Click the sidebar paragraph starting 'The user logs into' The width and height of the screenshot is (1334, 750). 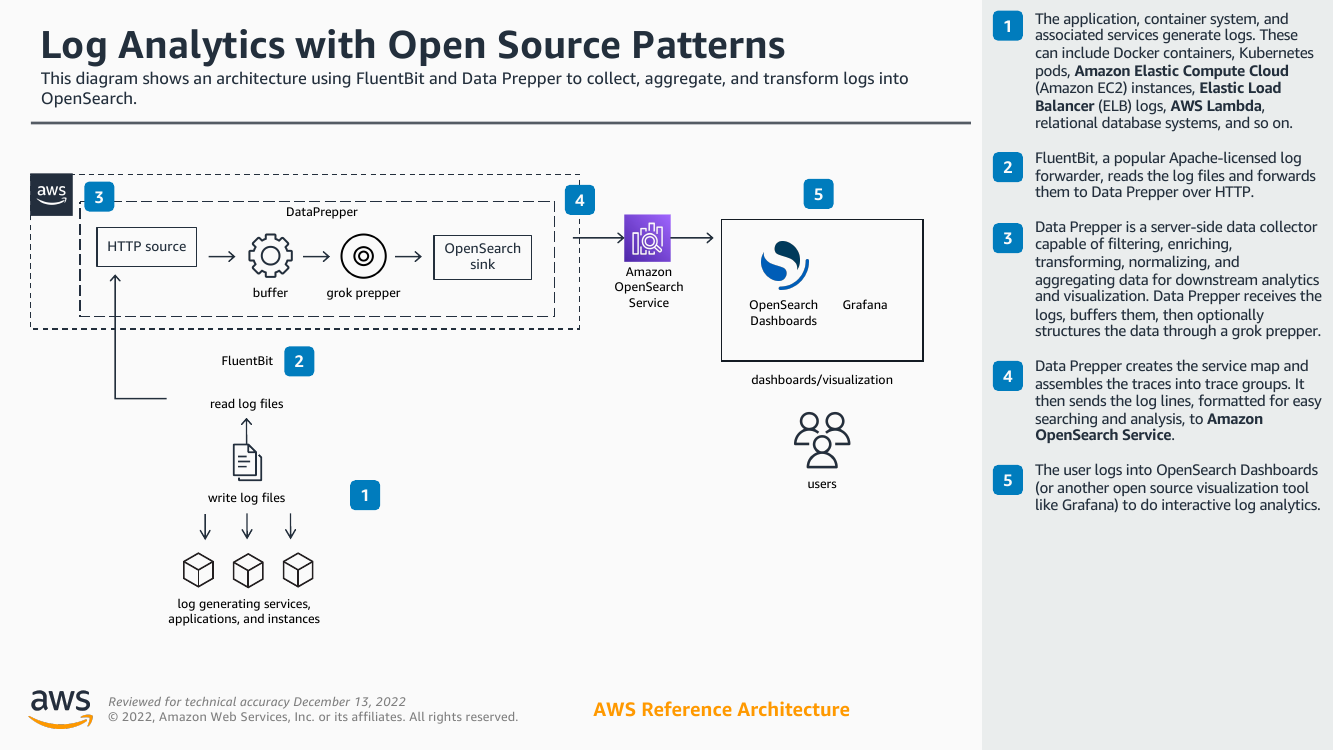click(x=1178, y=487)
